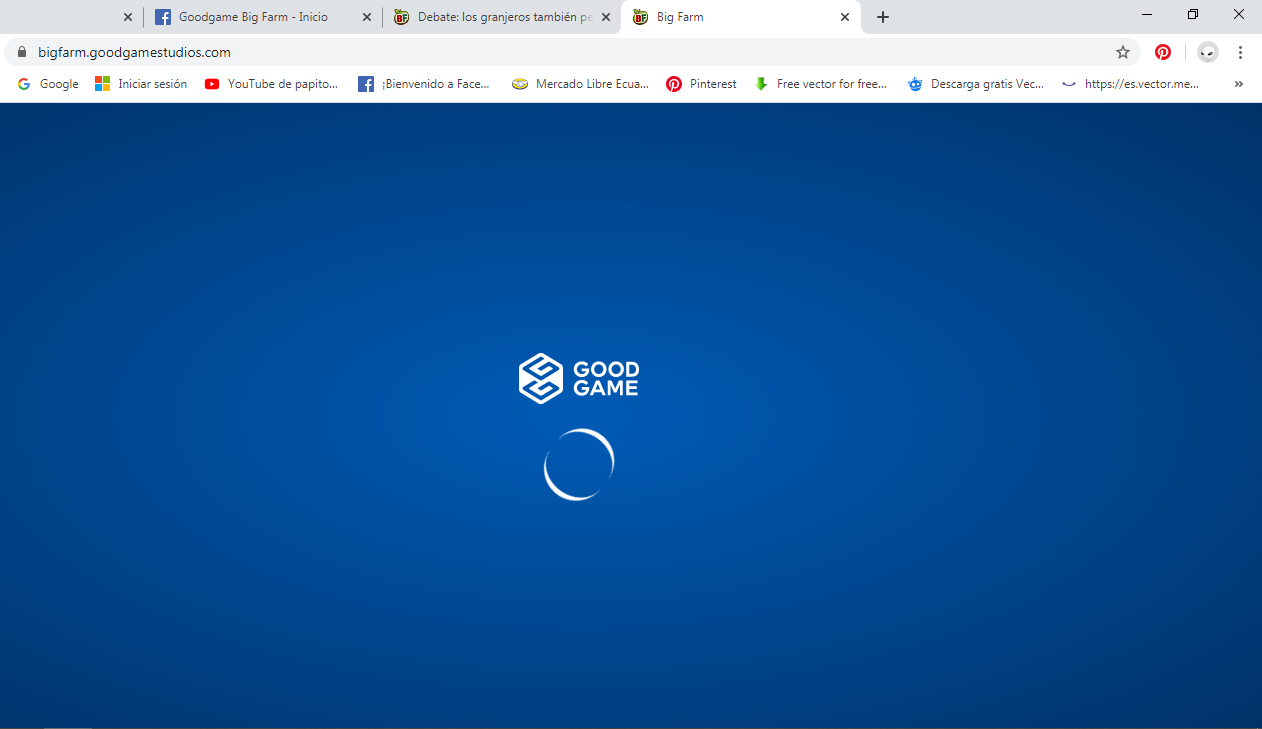View site info via the padlock icon

21,52
